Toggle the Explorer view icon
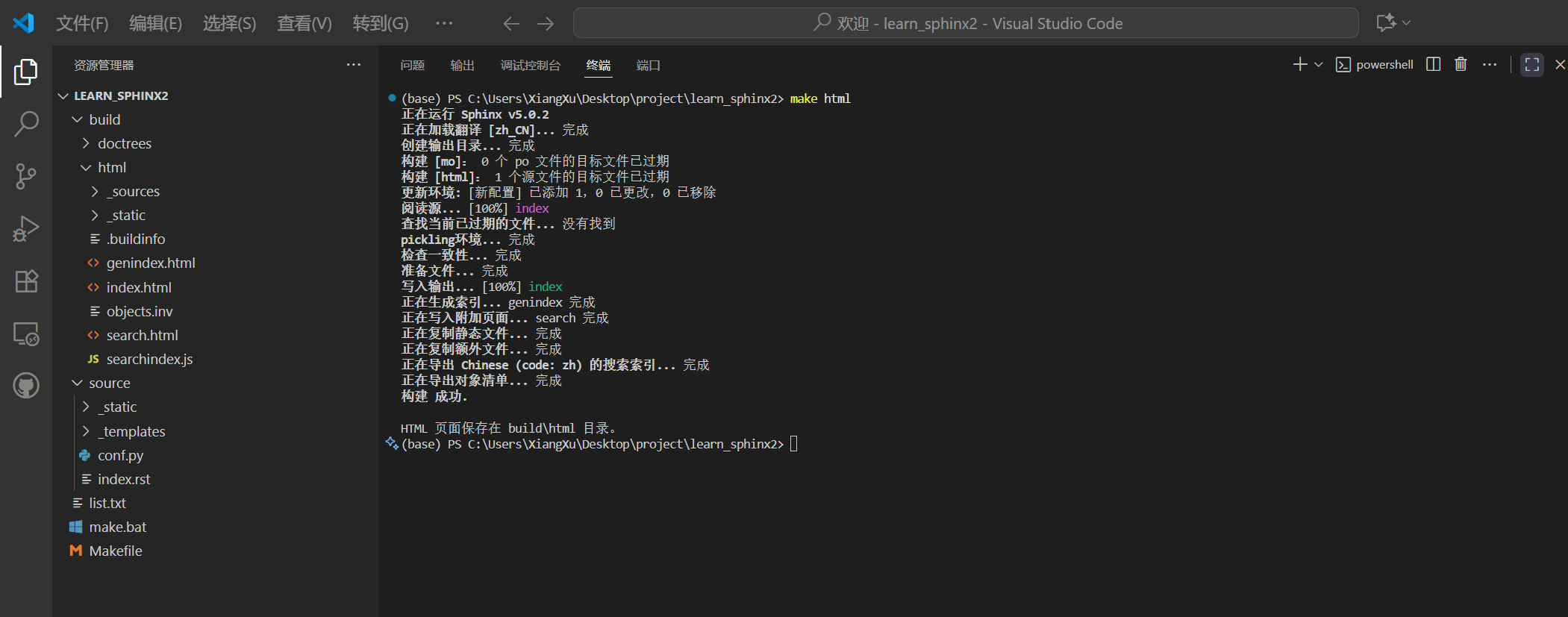Viewport: 1568px width, 617px height. coord(26,72)
